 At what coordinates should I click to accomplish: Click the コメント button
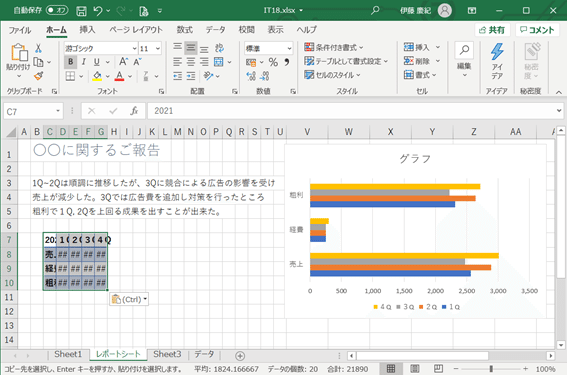click(537, 30)
